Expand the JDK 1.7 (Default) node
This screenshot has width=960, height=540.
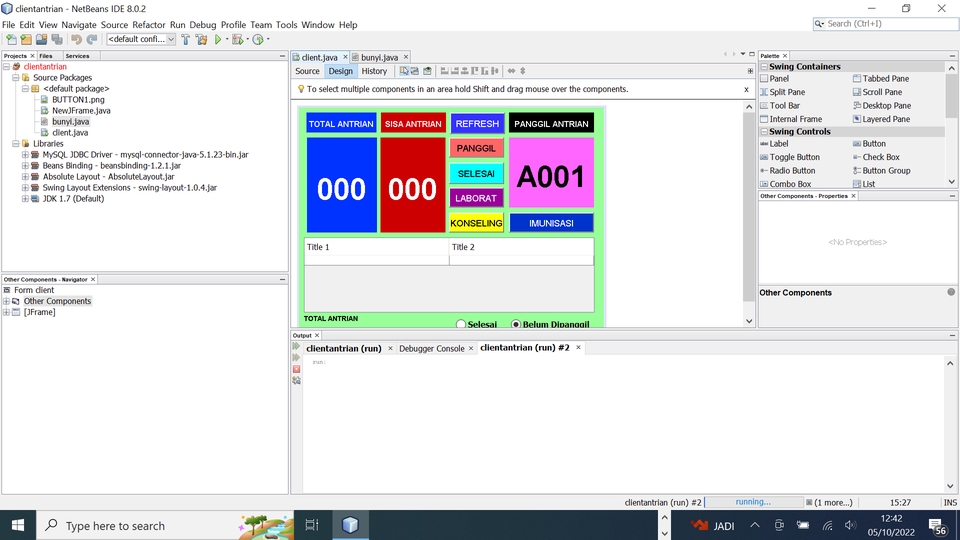pyautogui.click(x=25, y=199)
